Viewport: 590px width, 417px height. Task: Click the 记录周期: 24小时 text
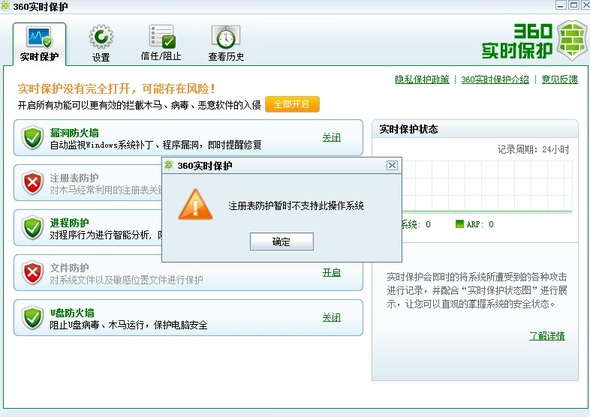[x=533, y=149]
